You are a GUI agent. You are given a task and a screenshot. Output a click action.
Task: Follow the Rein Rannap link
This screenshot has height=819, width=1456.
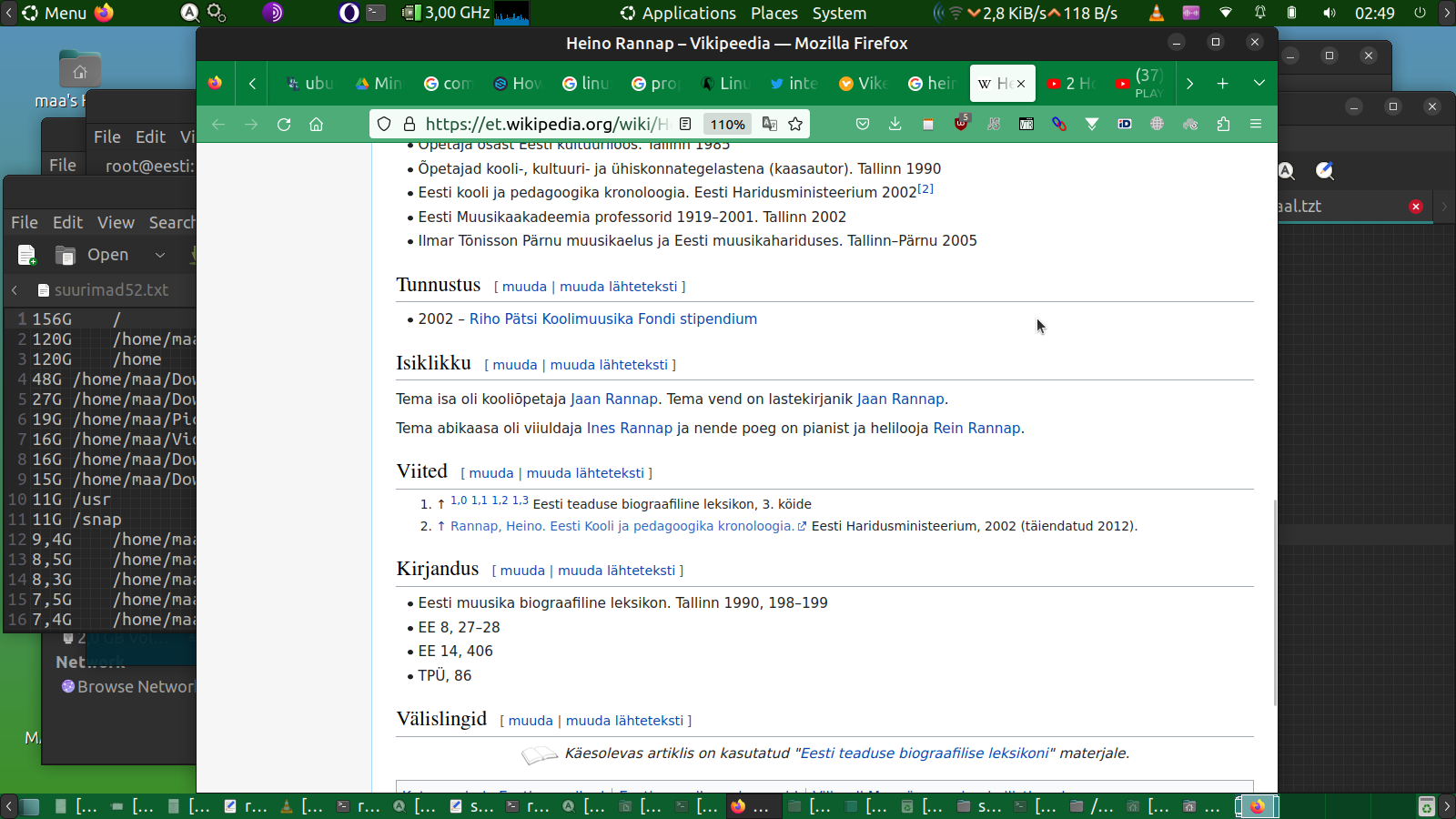976,428
